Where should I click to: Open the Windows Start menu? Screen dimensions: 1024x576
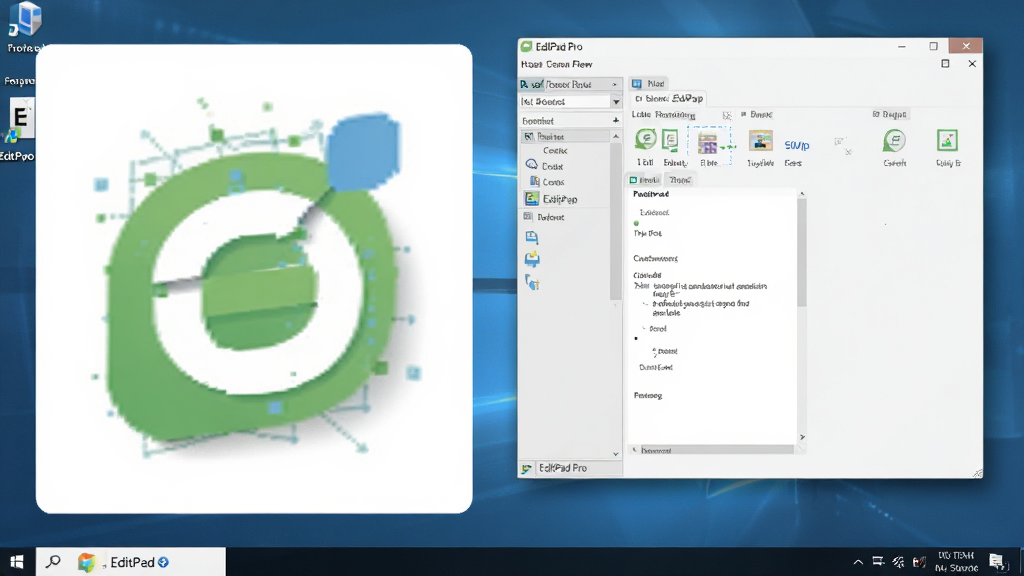click(17, 562)
